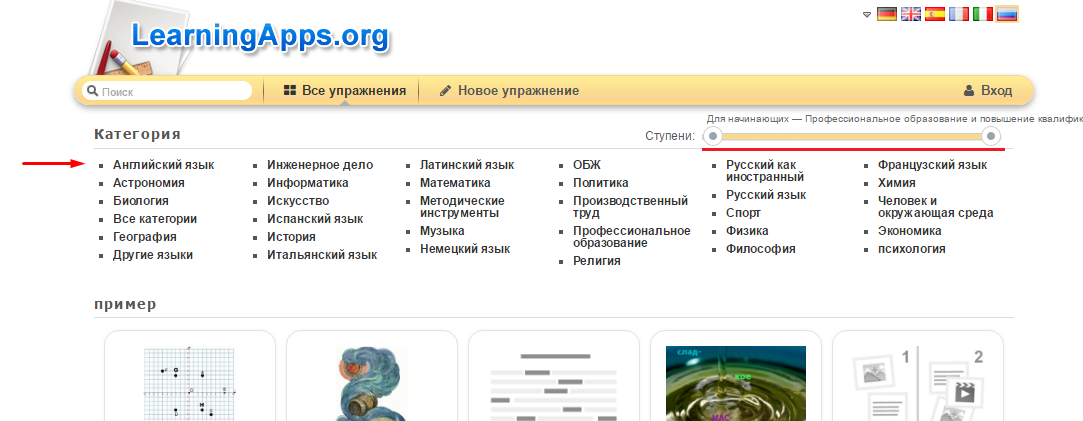Click the LearningApps.org logo
Viewport: 1083px width, 421px height.
coord(260,36)
